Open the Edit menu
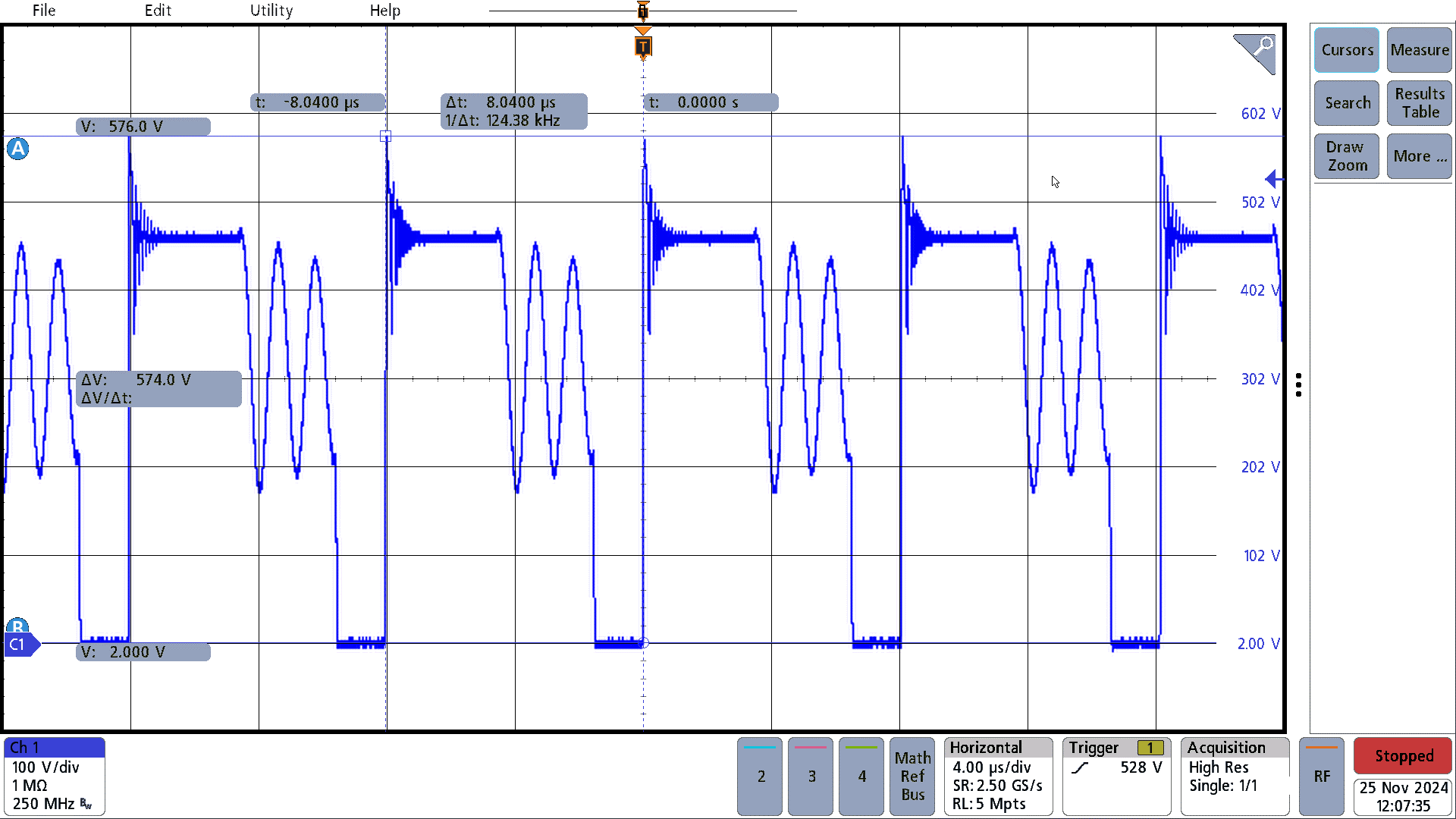The image size is (1456, 819). click(158, 11)
